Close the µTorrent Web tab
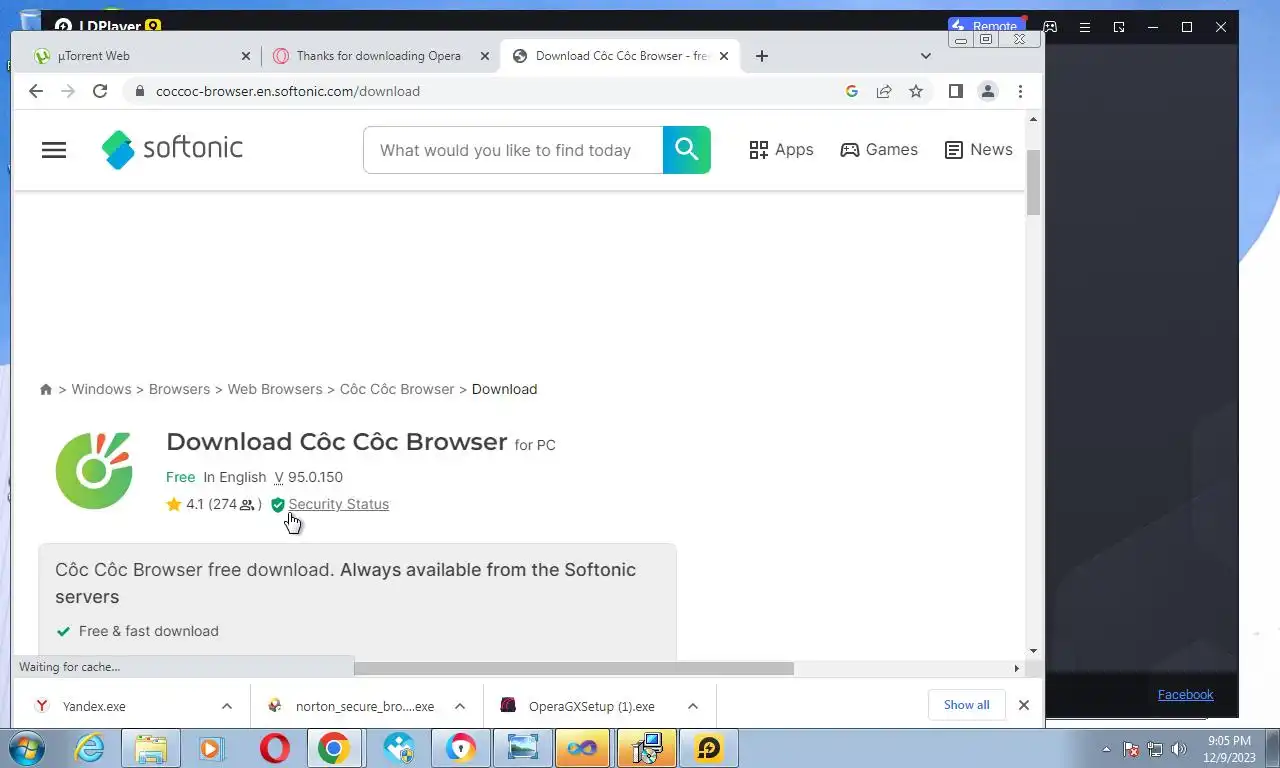The height and width of the screenshot is (768, 1280). (246, 56)
